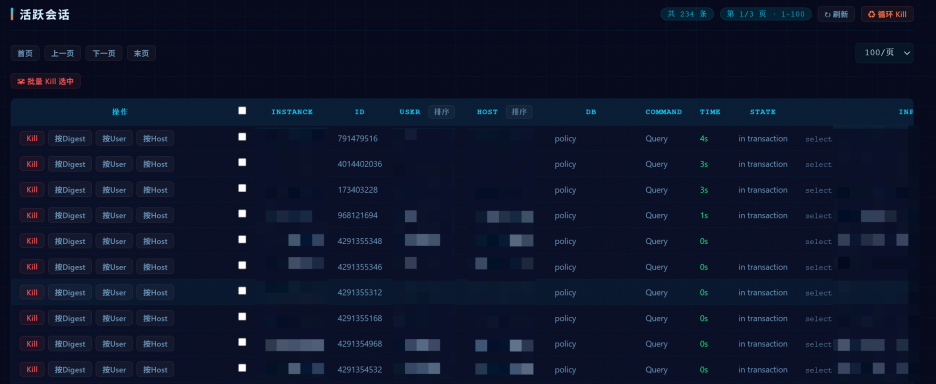Click 按Digest for session 4291354532
The width and height of the screenshot is (936, 384).
70,370
